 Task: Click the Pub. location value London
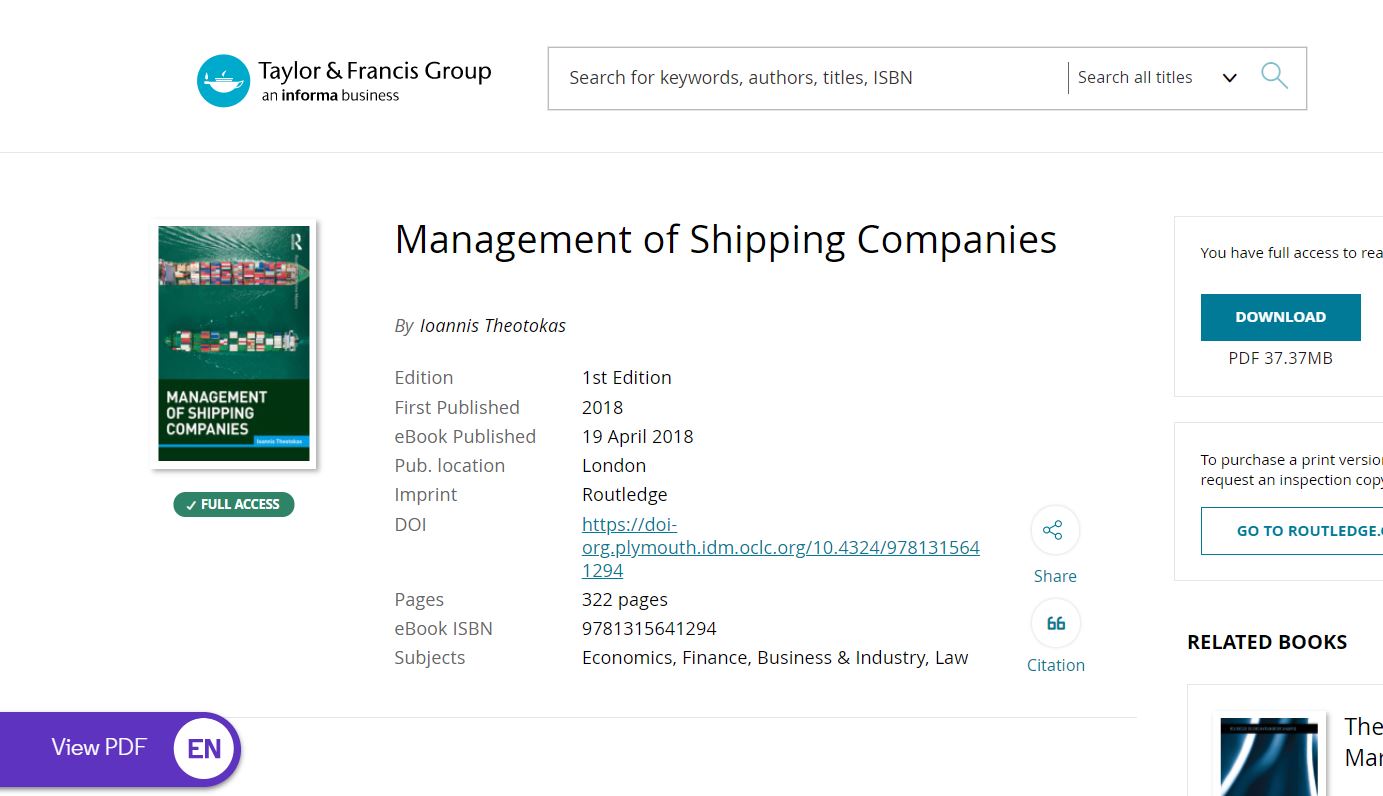click(614, 466)
